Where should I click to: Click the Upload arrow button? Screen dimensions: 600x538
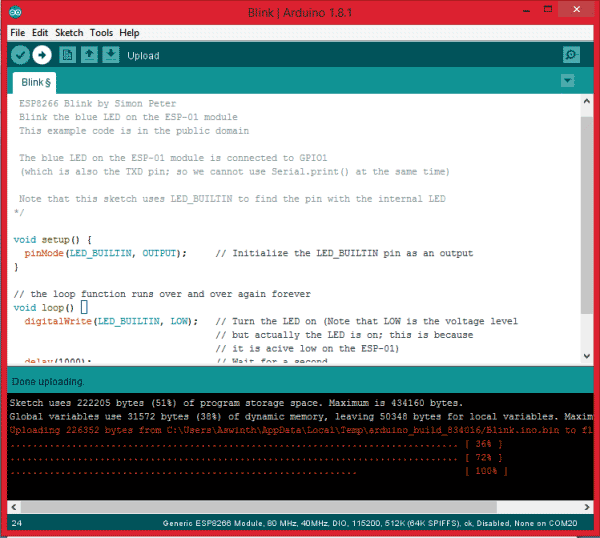(42, 55)
